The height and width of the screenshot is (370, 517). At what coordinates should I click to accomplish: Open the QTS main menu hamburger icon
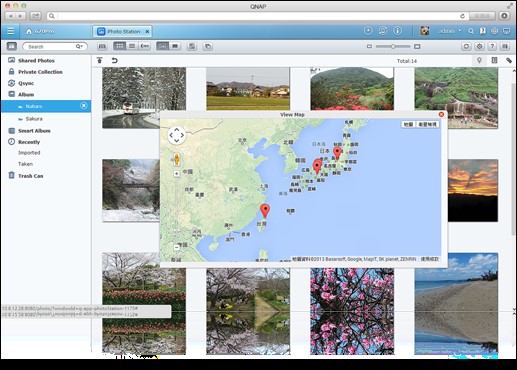coord(11,31)
